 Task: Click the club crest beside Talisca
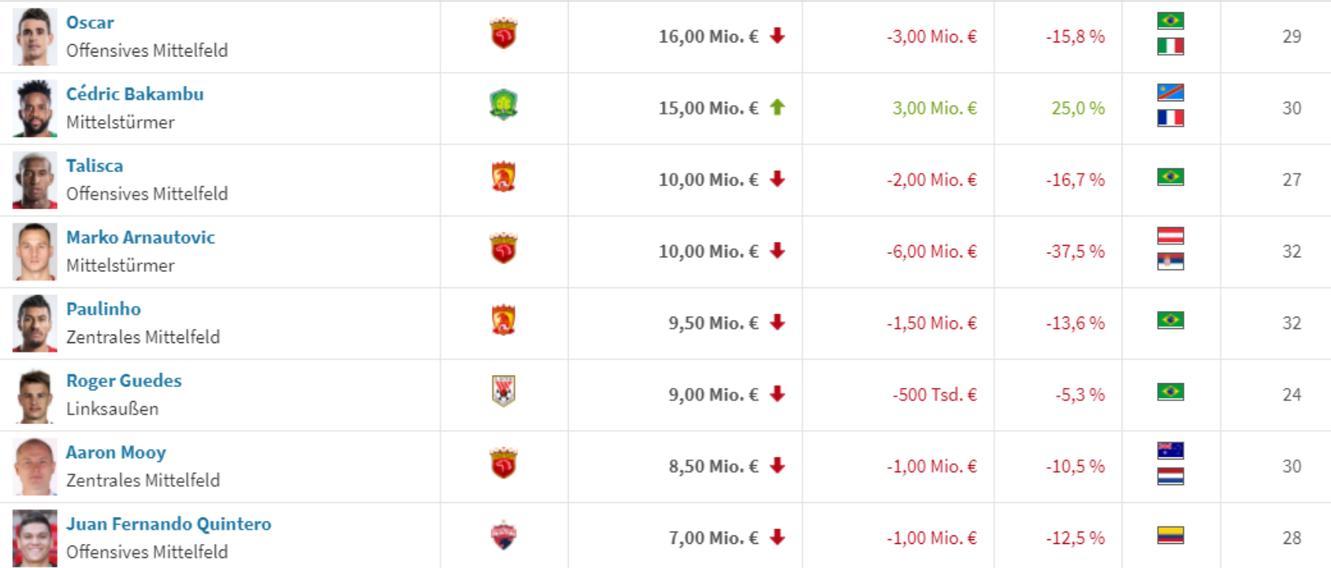(x=503, y=178)
